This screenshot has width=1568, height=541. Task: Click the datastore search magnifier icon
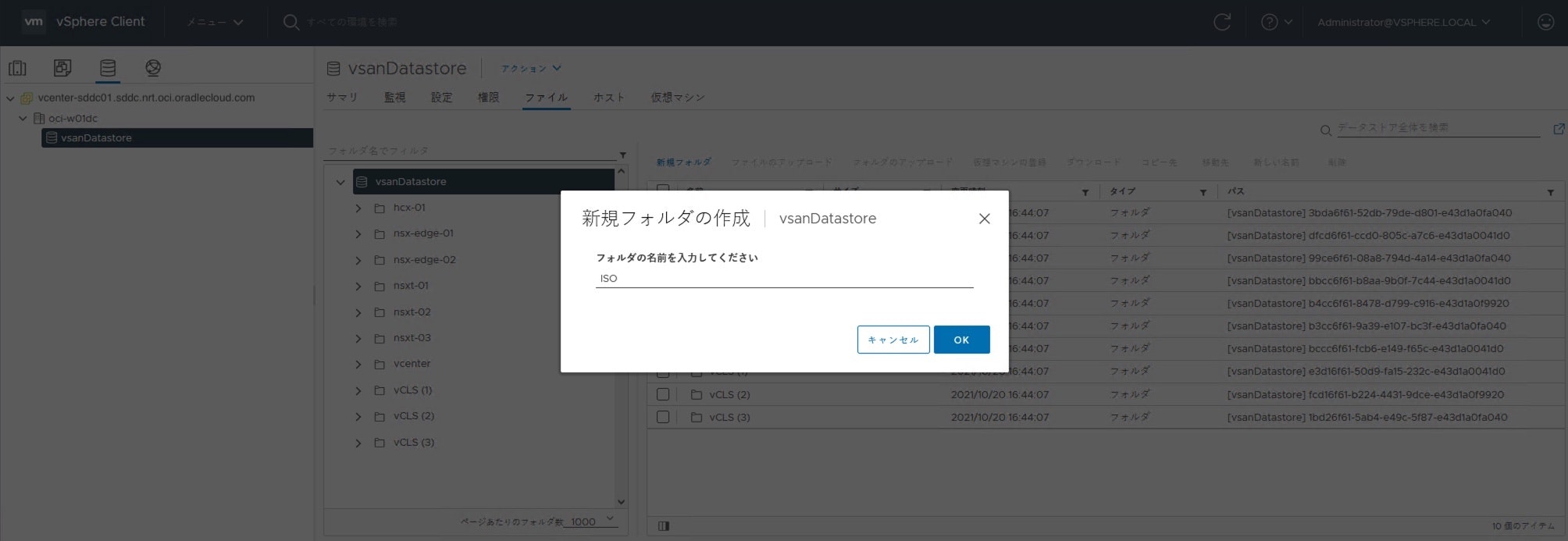click(1326, 130)
